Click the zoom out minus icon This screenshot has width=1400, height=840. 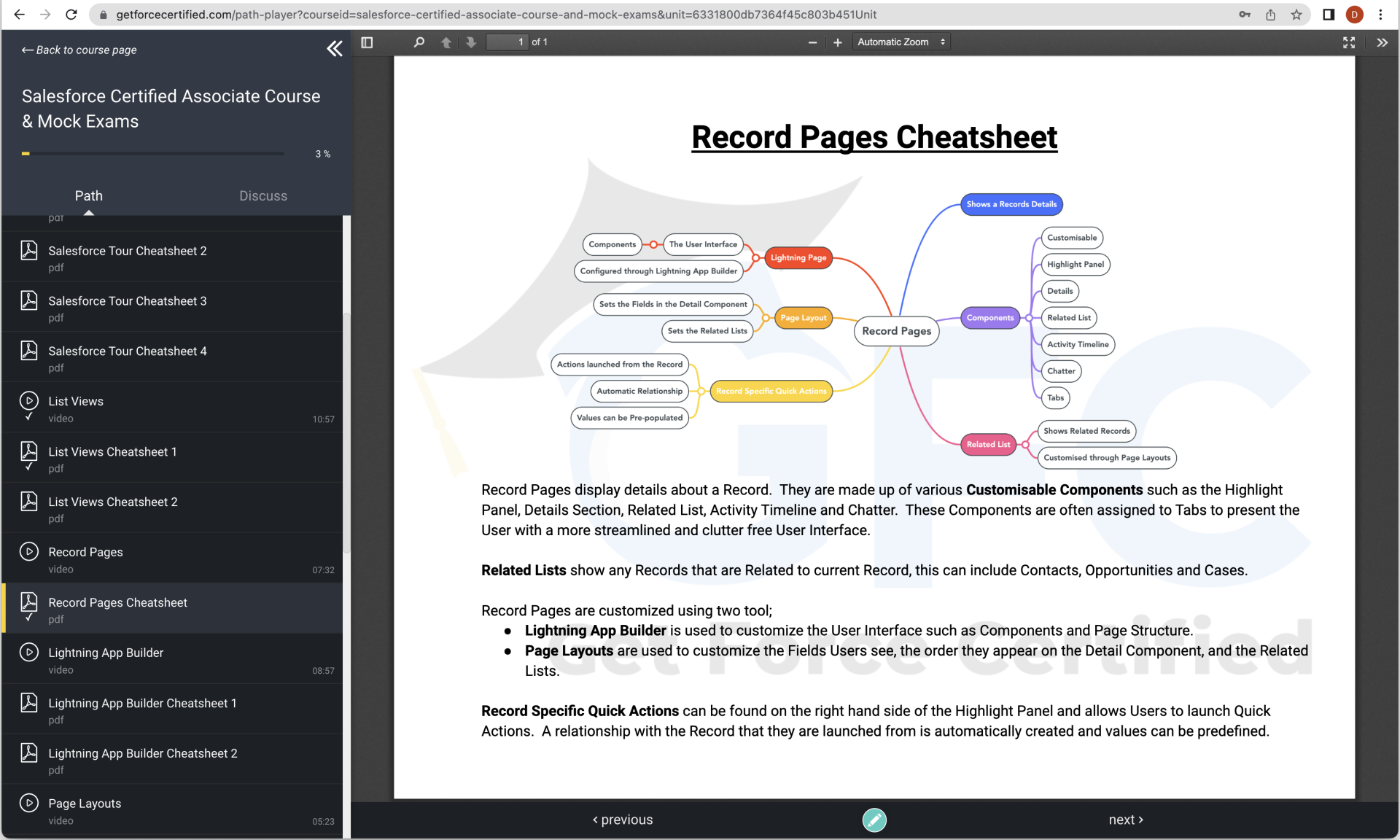point(812,42)
